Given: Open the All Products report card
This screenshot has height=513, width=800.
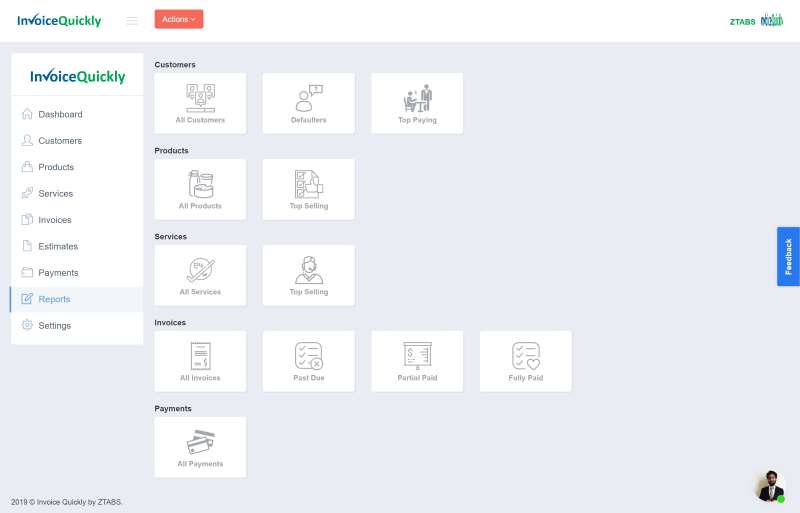Looking at the screenshot, I should tap(200, 189).
